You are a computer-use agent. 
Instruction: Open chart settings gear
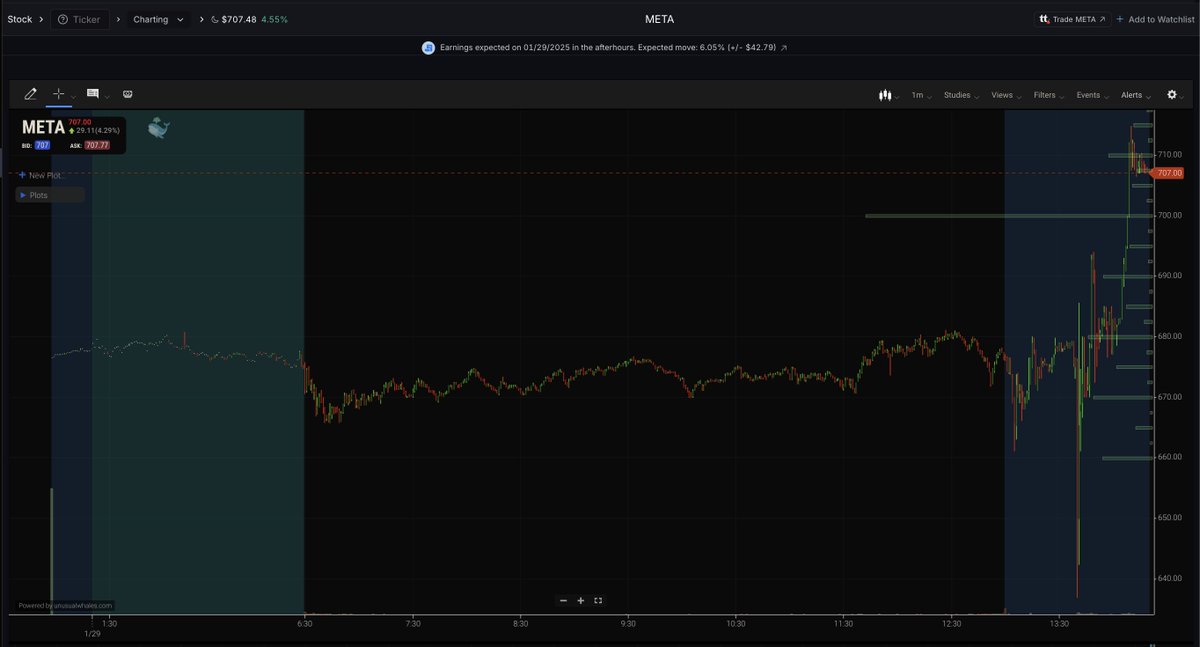1174,95
